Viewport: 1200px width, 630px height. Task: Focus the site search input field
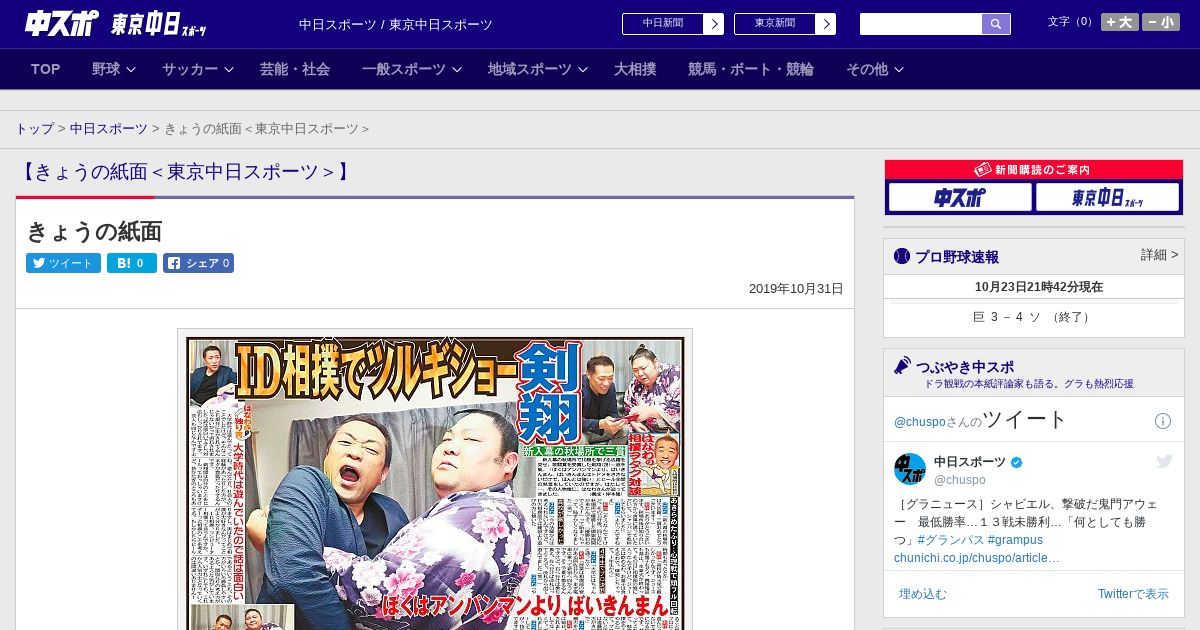click(921, 24)
